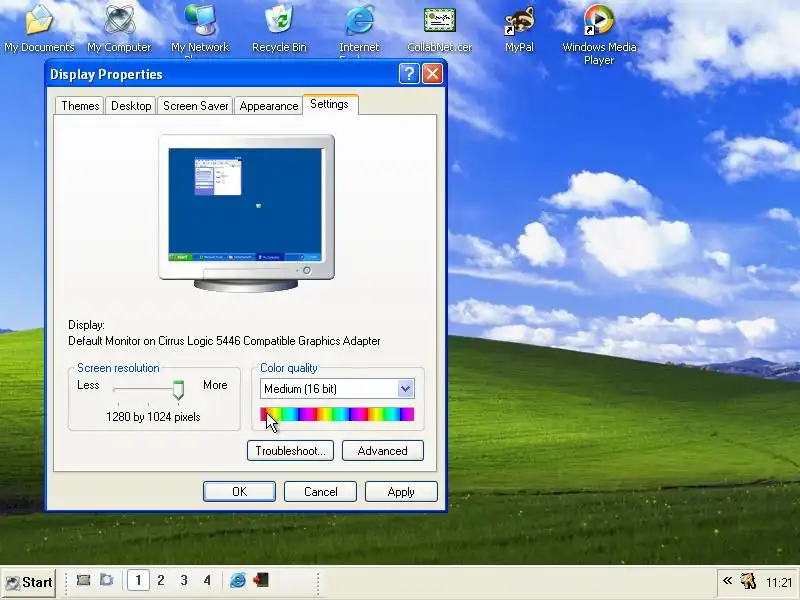Viewport: 800px width, 600px height.
Task: Click the Cancel button
Action: point(320,491)
